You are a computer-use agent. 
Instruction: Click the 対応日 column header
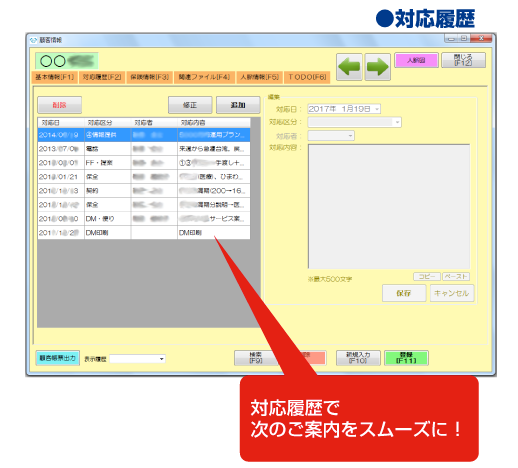tap(61, 123)
